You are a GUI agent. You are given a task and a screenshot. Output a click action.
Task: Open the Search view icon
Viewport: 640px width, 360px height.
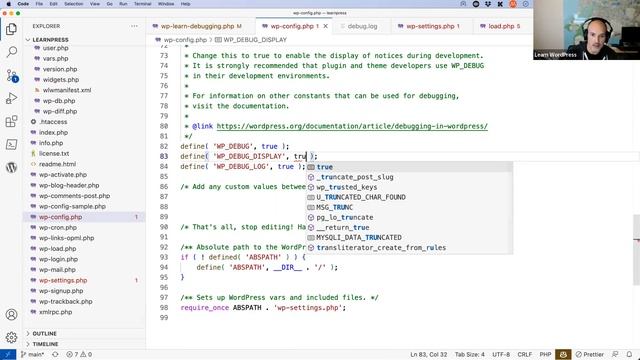(11, 52)
